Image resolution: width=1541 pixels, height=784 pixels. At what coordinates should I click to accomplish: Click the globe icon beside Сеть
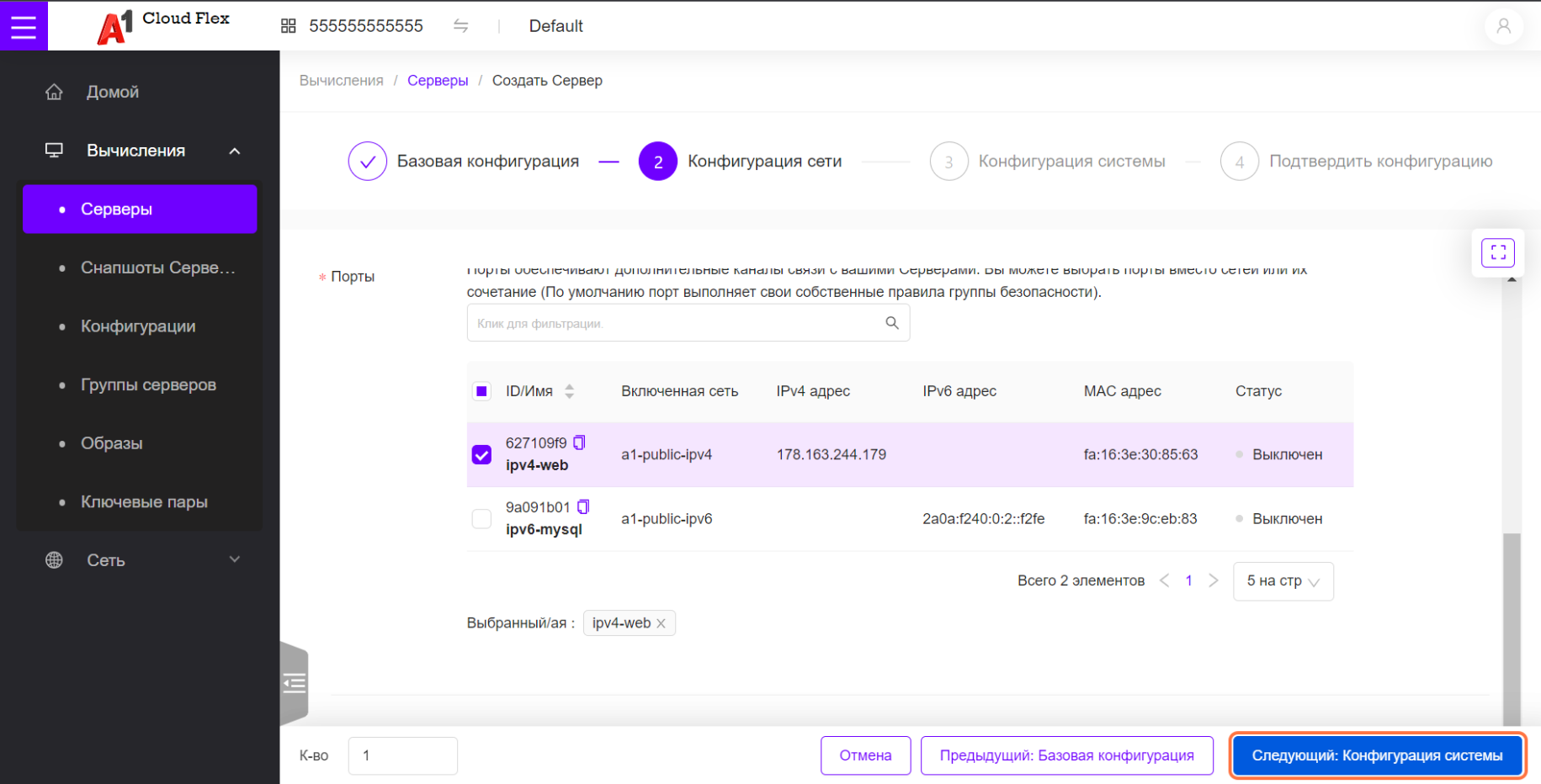[54, 560]
